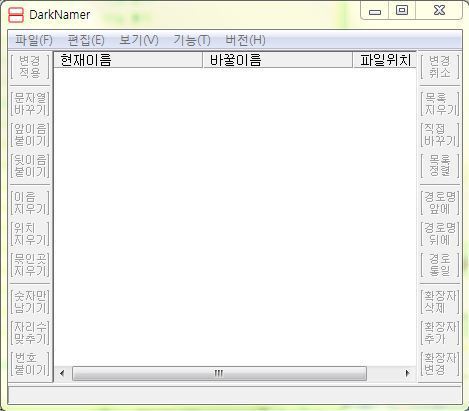Select the 위치 지우기 button
469x411 pixels.
30,234
